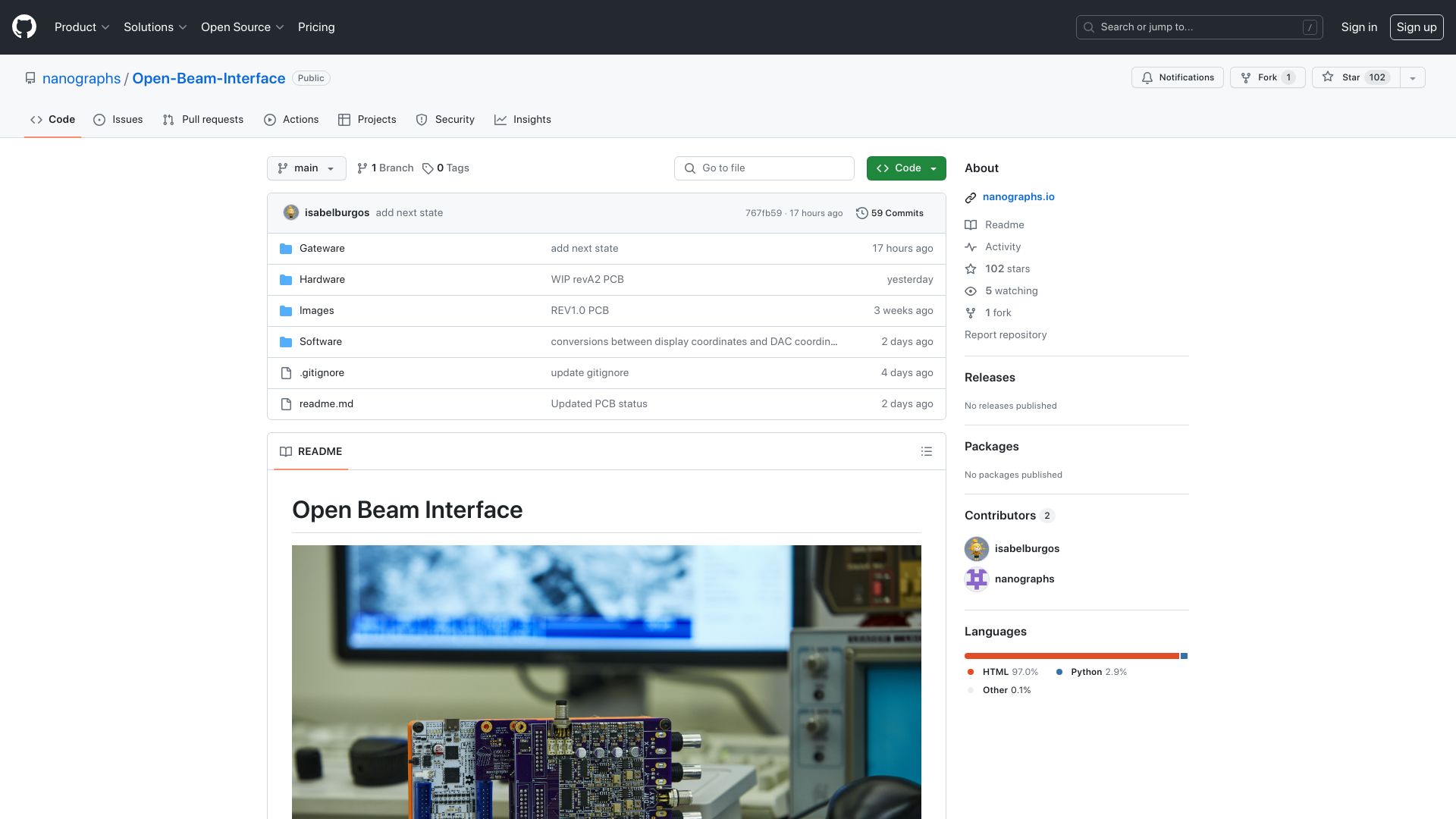Click the Go to file search box
Screen dimensions: 1456x819
click(764, 168)
